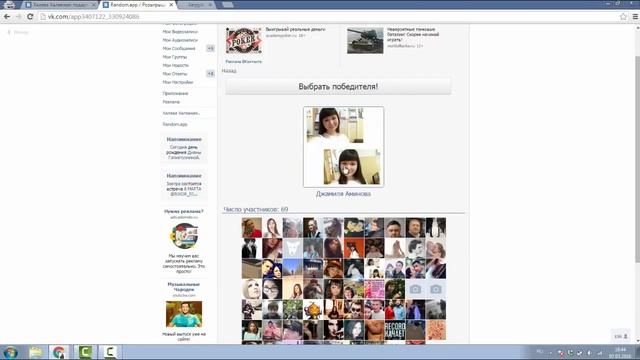Bookmark page using the star icon
Viewport: 640px width, 360px height.
click(x=623, y=17)
